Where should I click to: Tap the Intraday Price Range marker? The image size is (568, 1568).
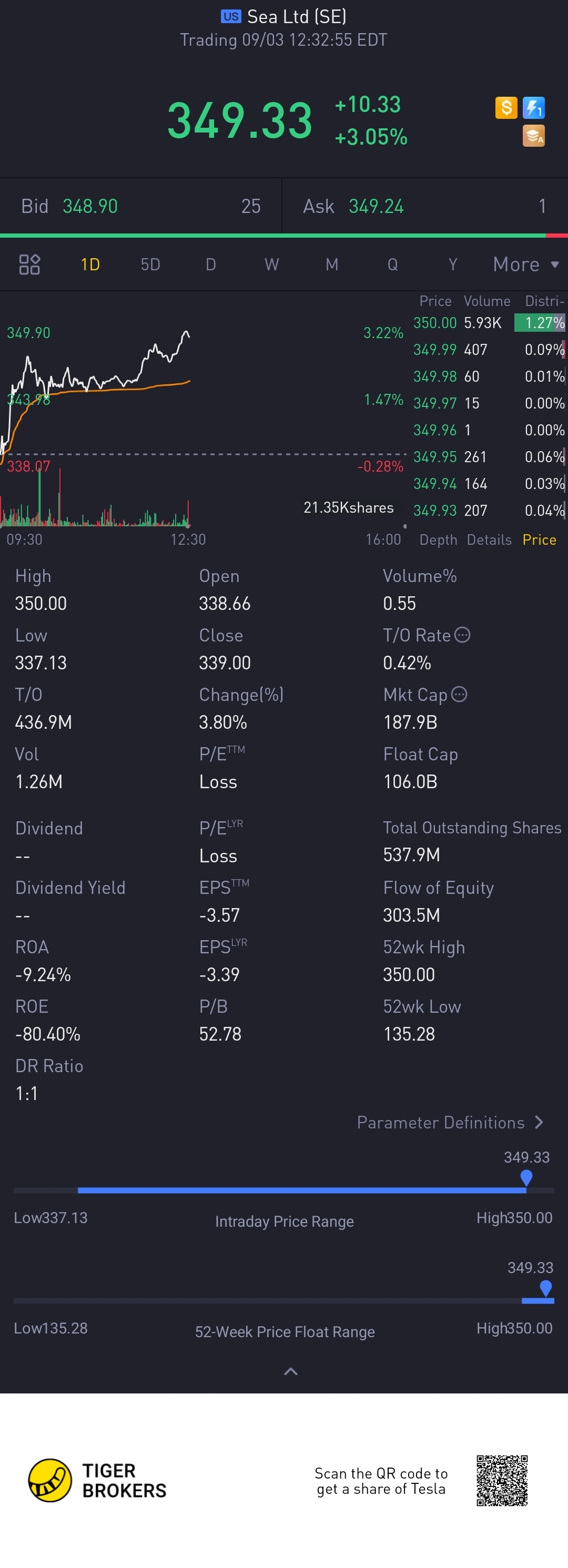pos(526,1178)
